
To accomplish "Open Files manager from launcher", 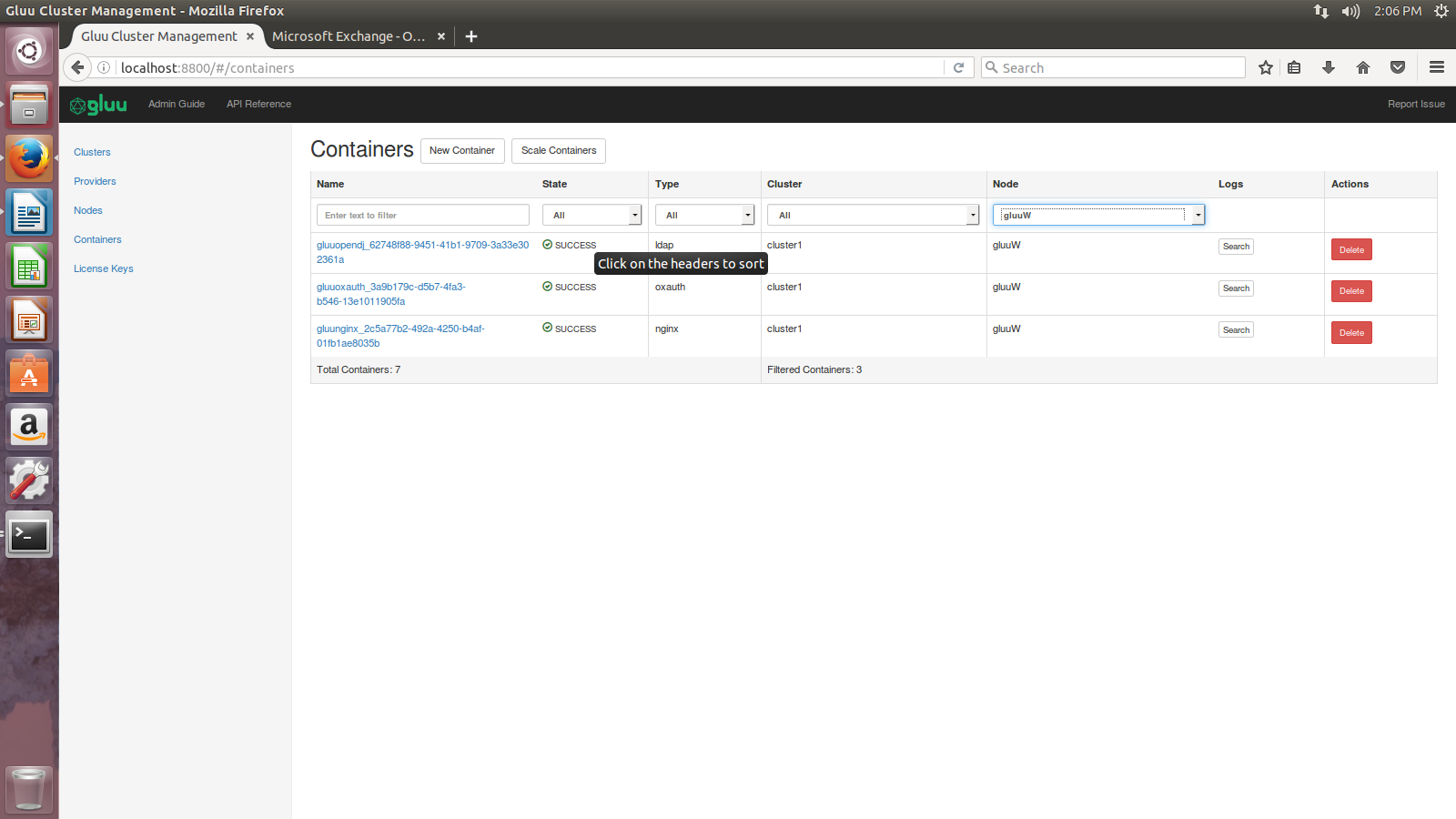I will tap(29, 106).
